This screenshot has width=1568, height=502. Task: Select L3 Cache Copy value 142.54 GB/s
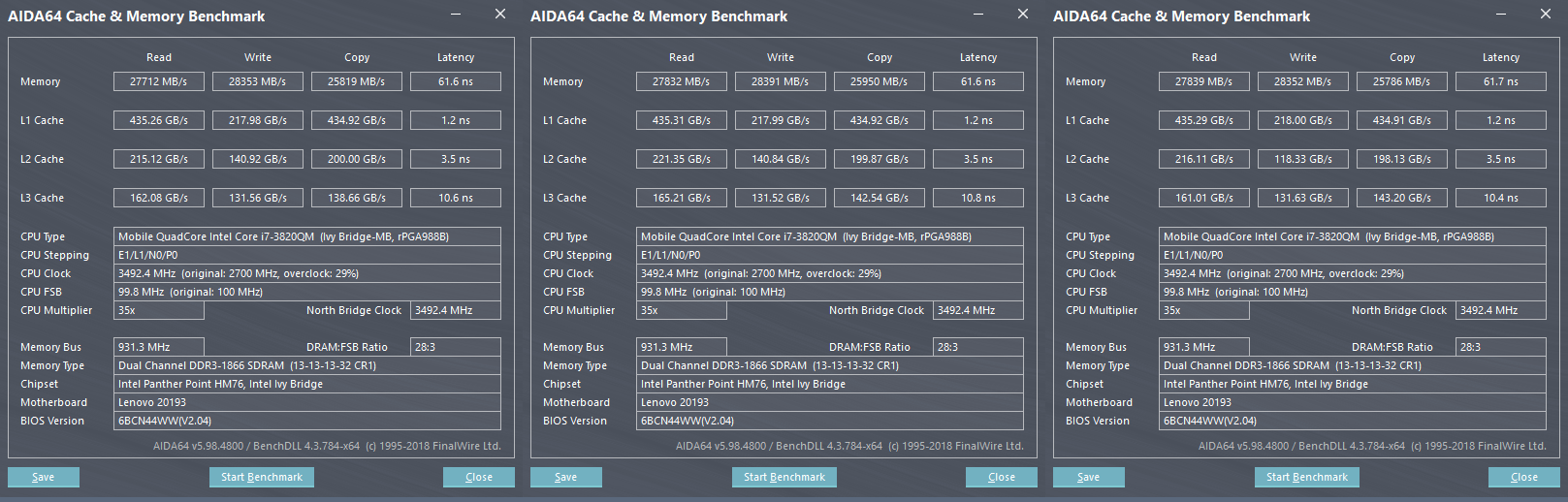point(880,198)
